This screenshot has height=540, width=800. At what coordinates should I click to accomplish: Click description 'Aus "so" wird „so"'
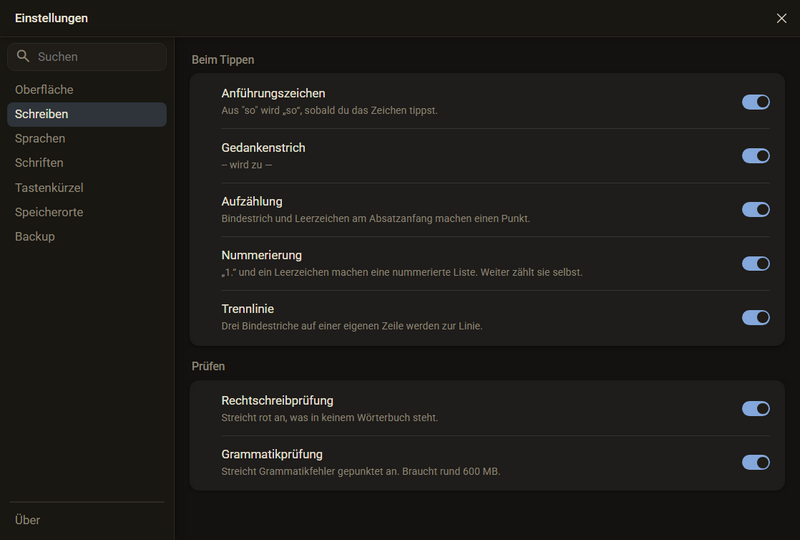pos(261,110)
